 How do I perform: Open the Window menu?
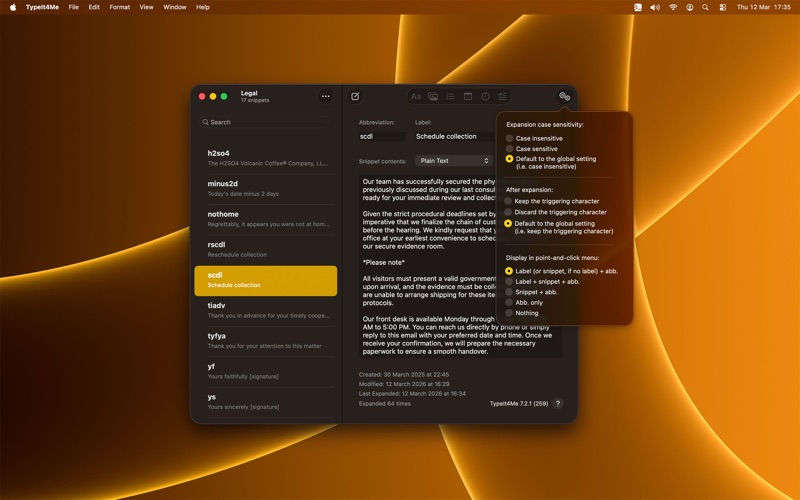point(174,7)
